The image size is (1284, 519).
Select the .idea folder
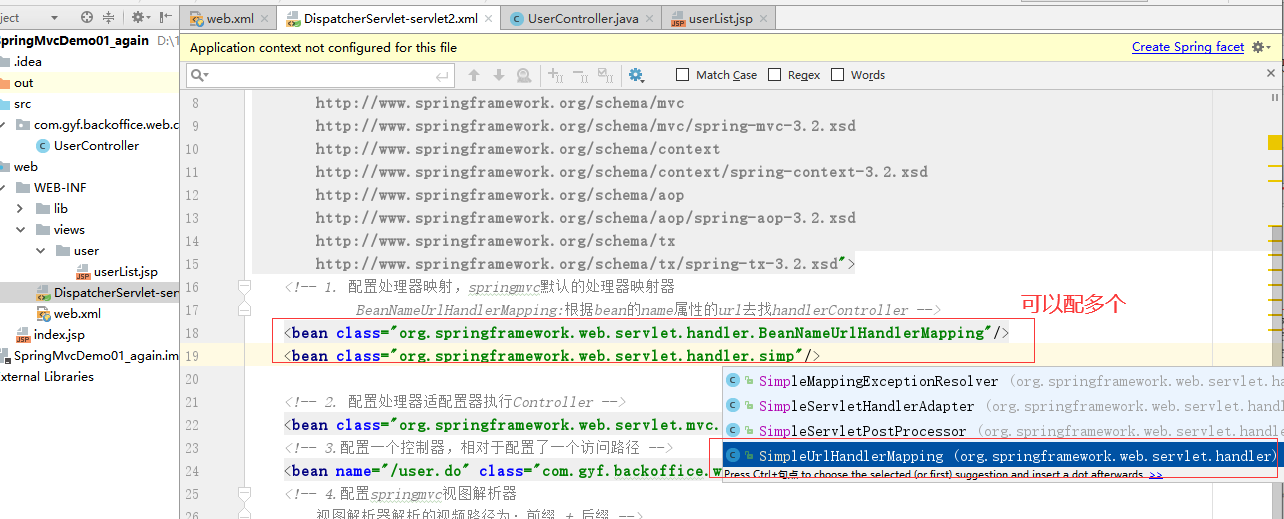tap(27, 62)
